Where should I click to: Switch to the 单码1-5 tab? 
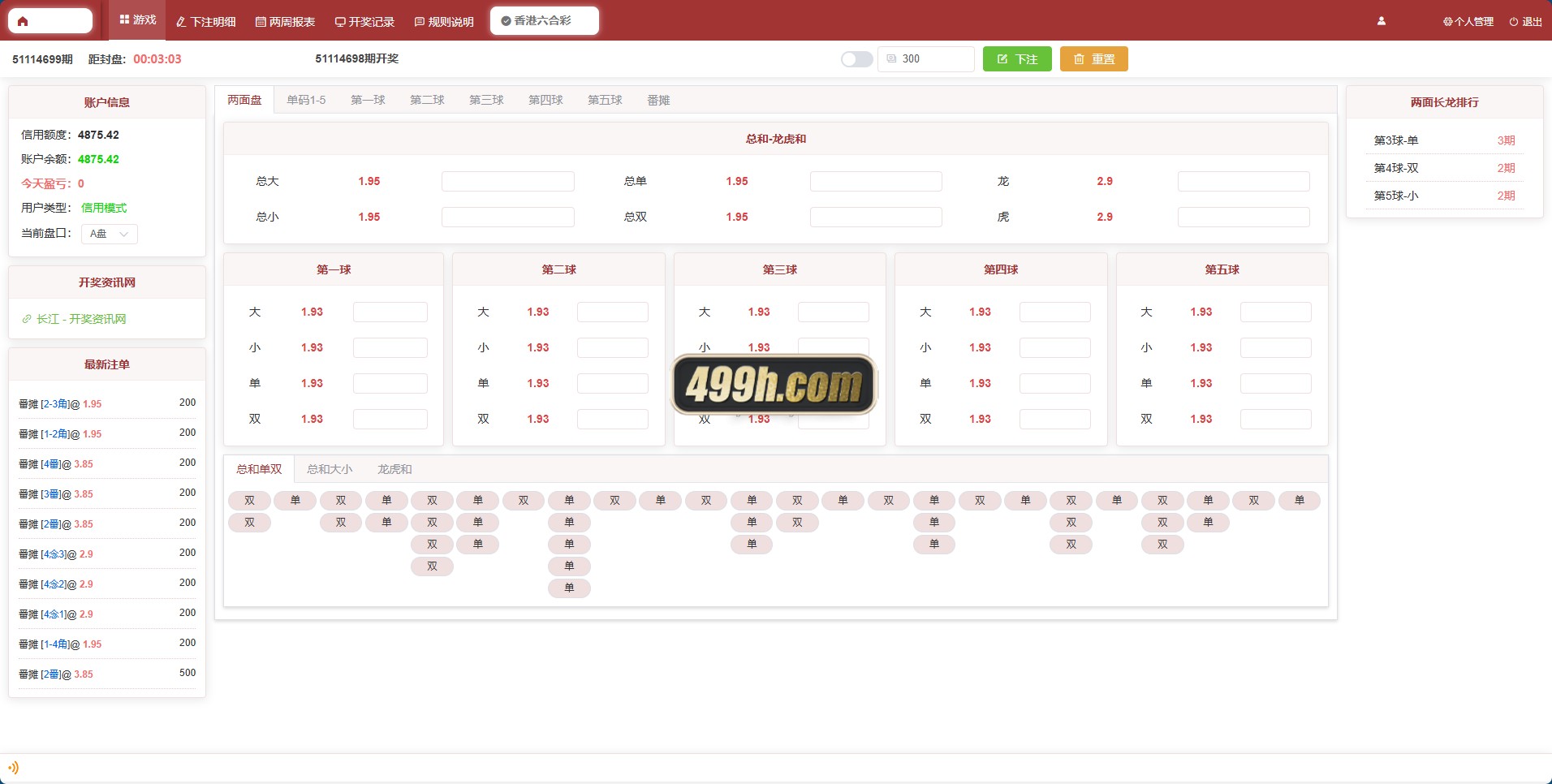(x=306, y=100)
